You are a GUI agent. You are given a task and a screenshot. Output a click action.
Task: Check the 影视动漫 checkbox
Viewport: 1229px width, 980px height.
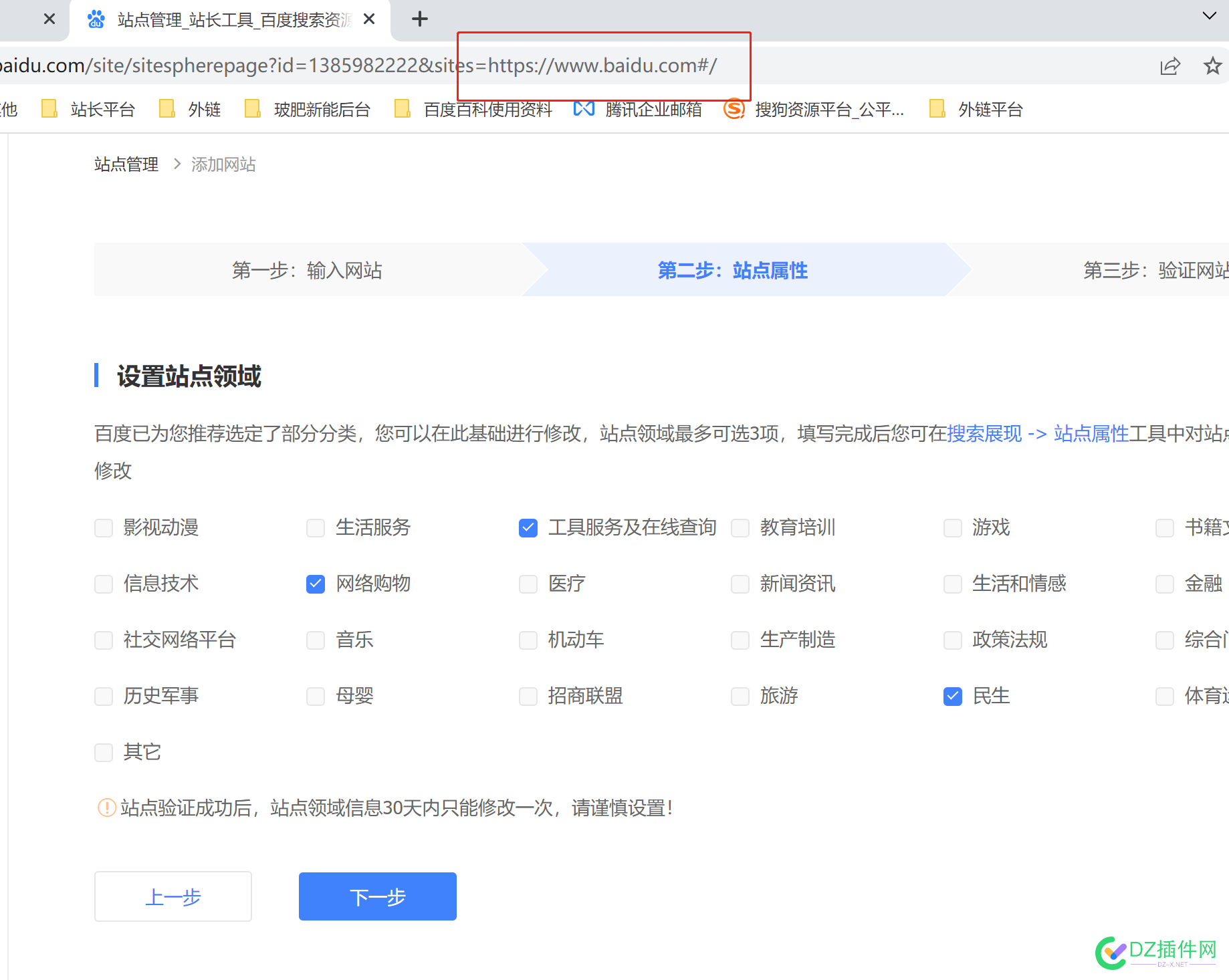[x=104, y=528]
